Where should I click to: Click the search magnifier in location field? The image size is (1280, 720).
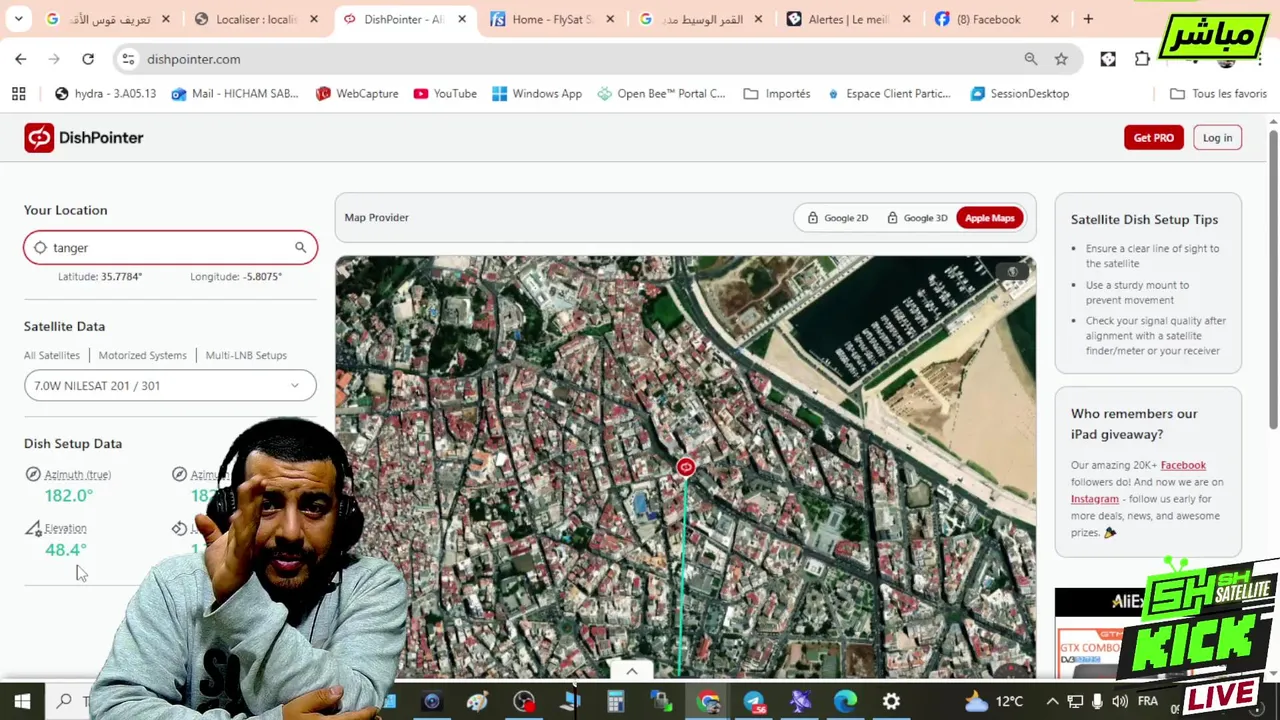(300, 248)
